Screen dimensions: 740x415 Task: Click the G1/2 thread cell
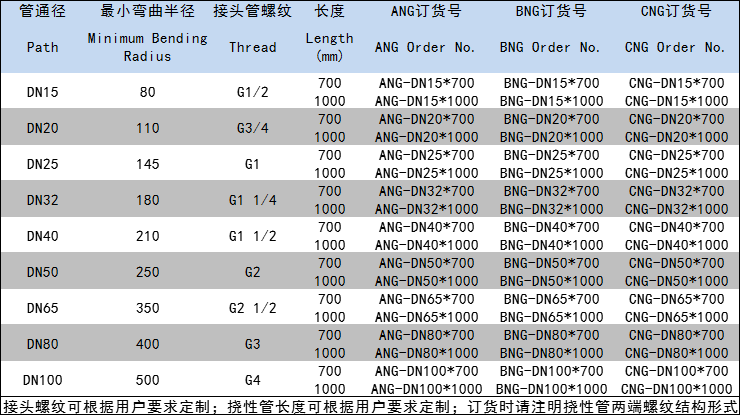click(x=252, y=92)
